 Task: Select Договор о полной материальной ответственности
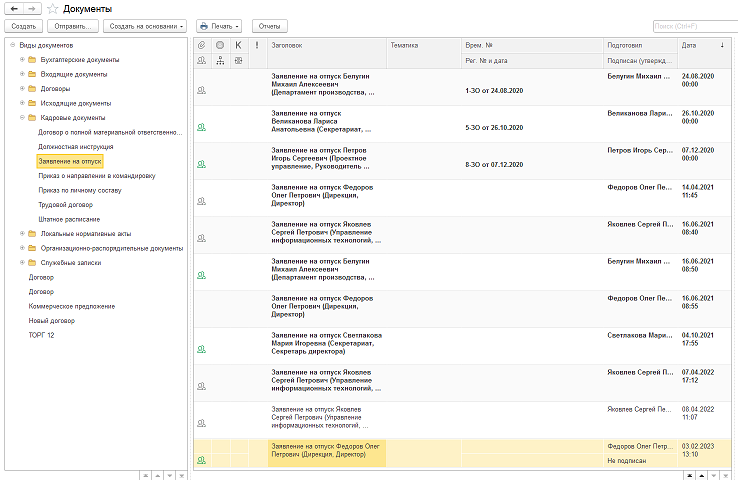(x=110, y=132)
